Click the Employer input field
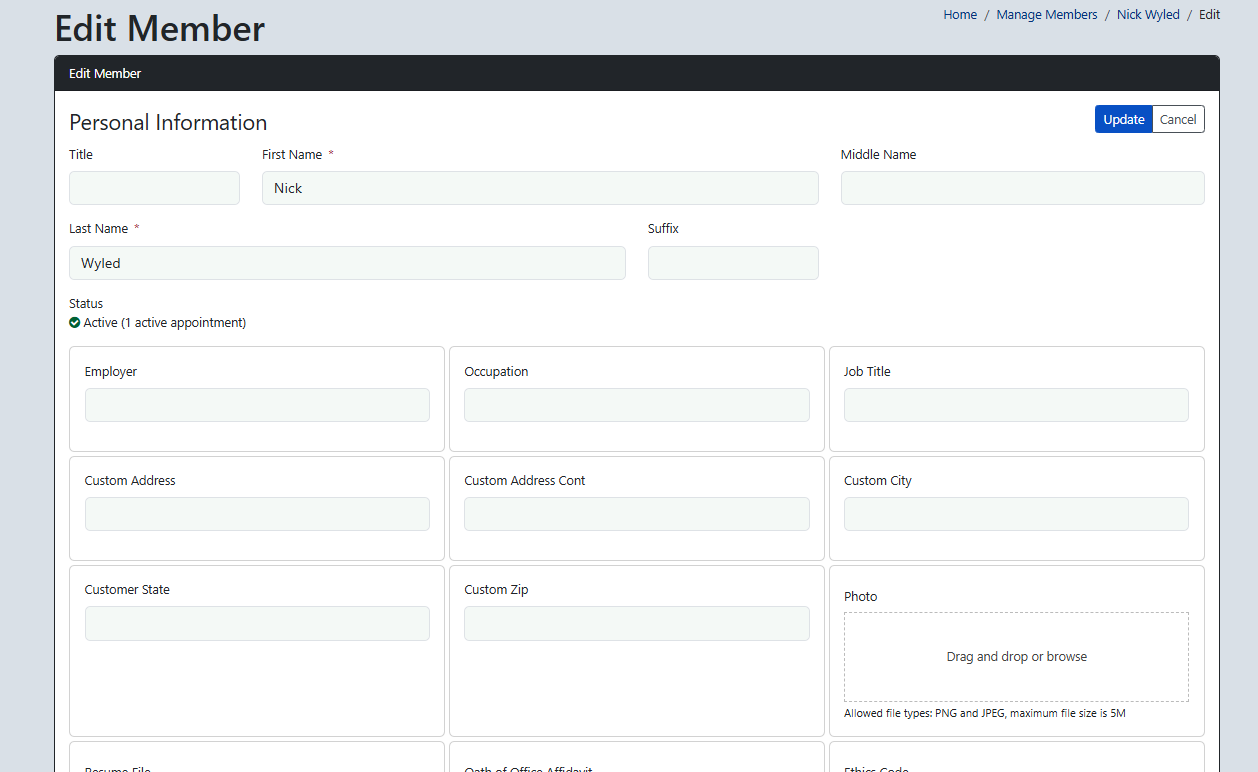The height and width of the screenshot is (772, 1258). coord(257,405)
